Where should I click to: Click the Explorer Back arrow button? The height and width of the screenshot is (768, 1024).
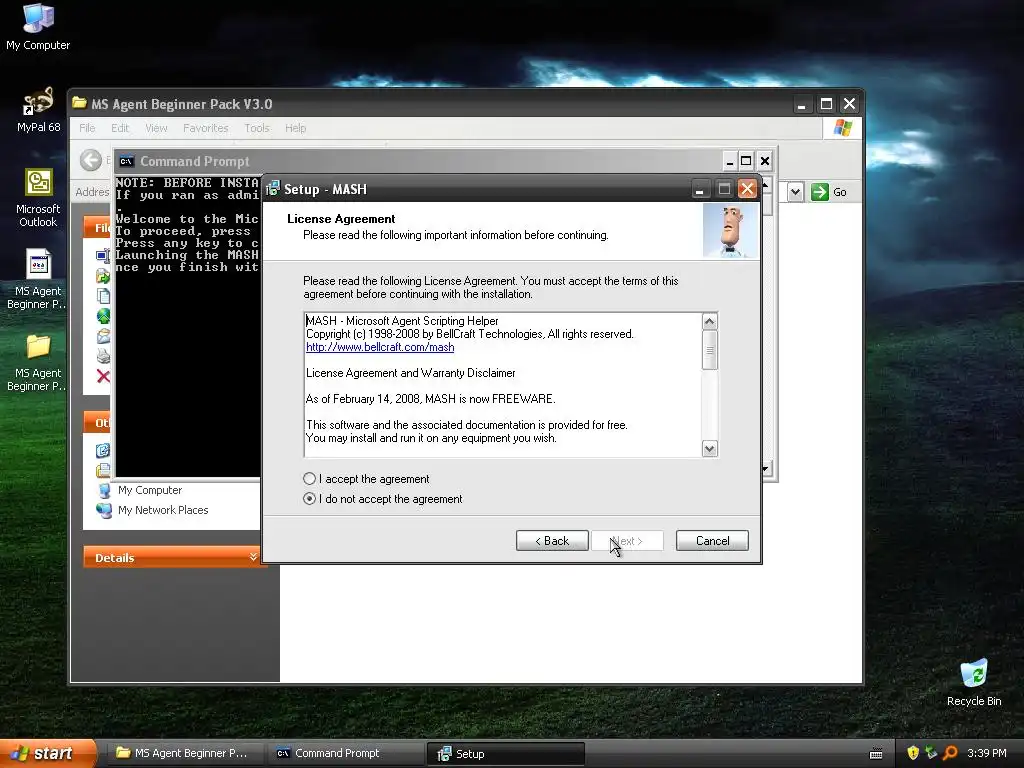pos(91,160)
